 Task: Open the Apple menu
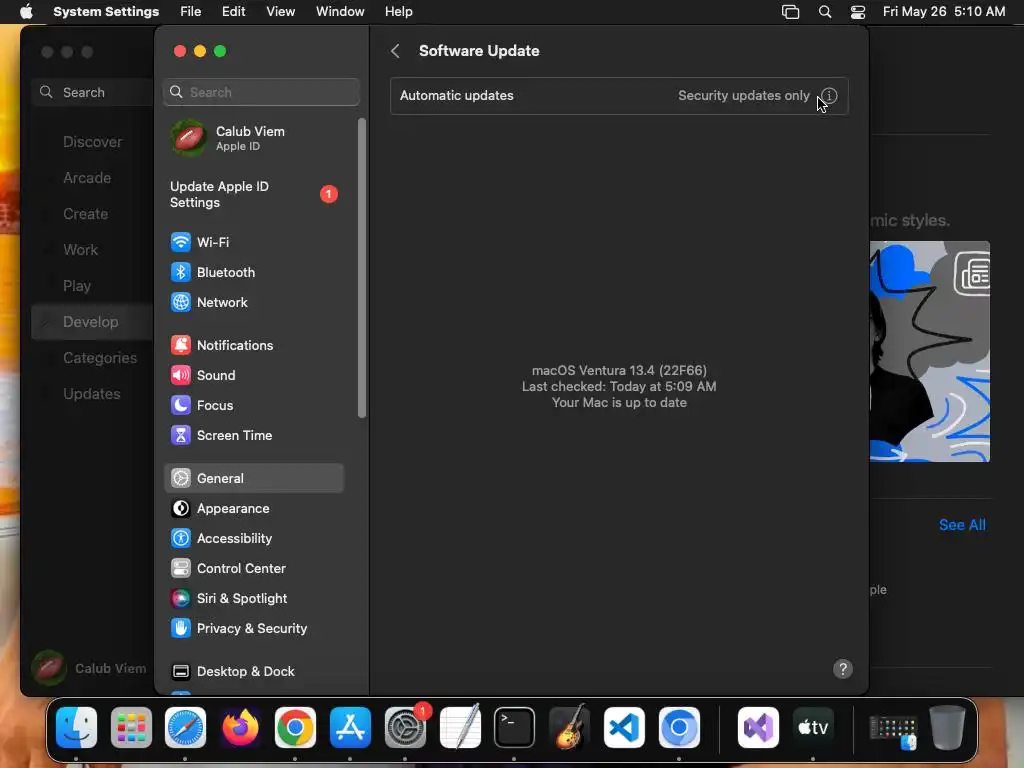pyautogui.click(x=26, y=12)
